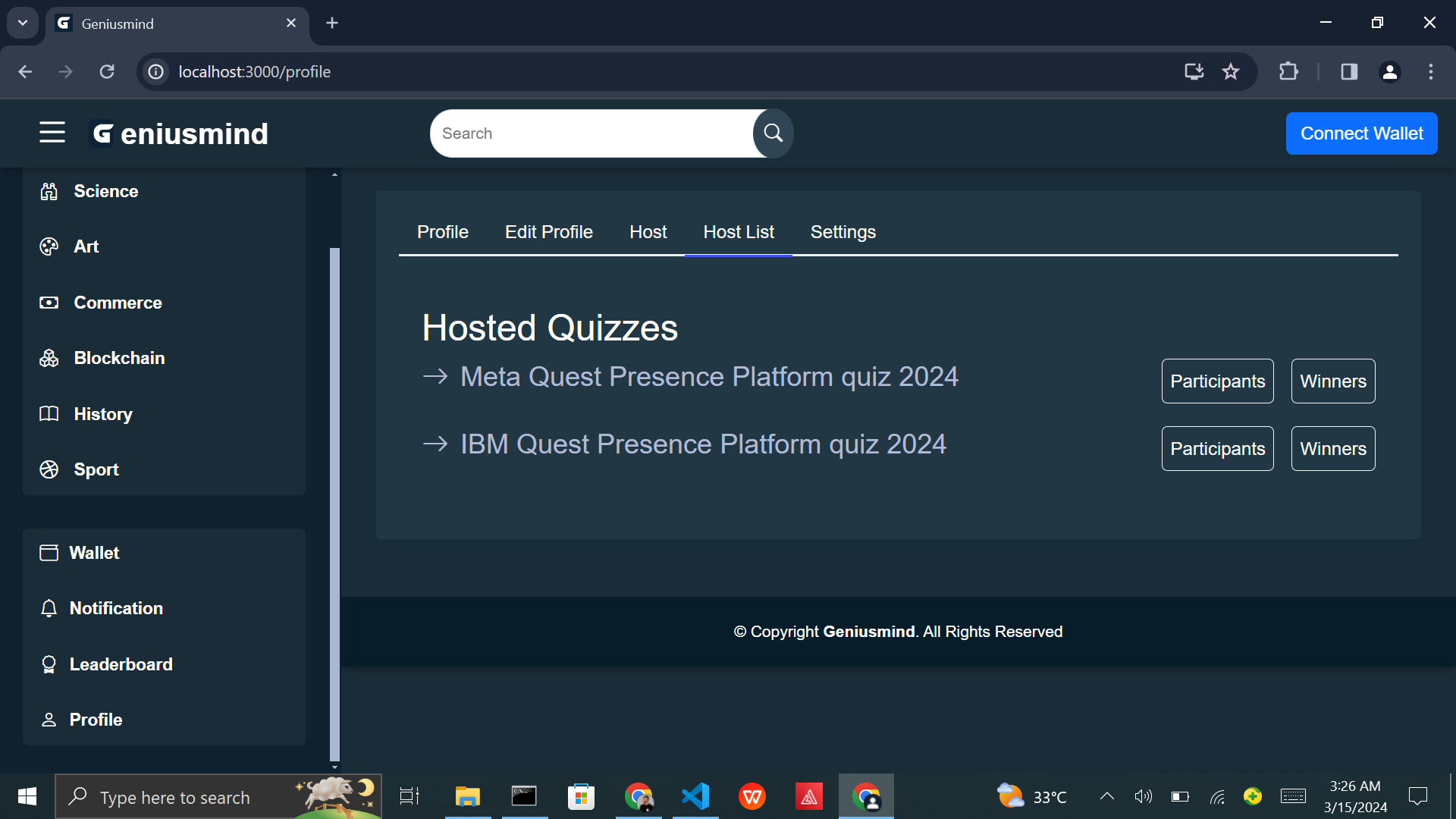1456x819 pixels.
Task: Open the Meta Quest Presence Platform quiz link
Action: pos(709,377)
